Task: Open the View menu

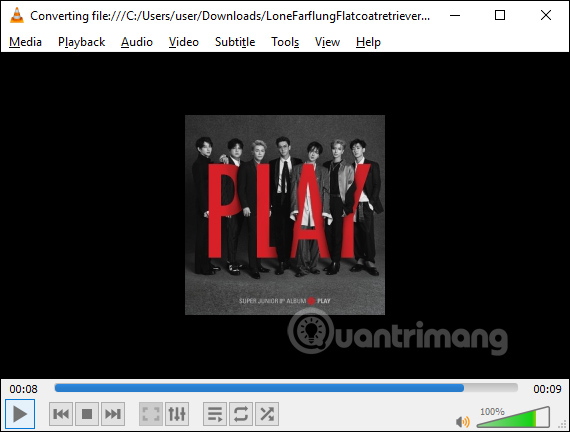Action: [x=327, y=42]
